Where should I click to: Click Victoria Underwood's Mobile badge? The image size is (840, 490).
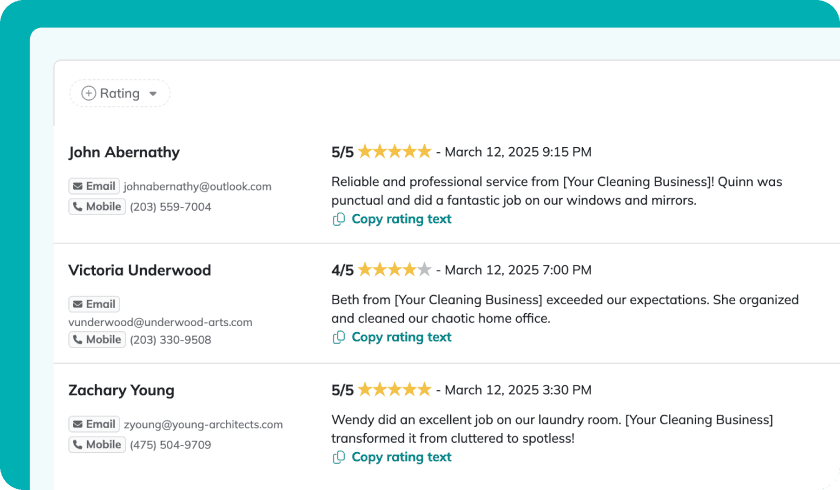[97, 340]
